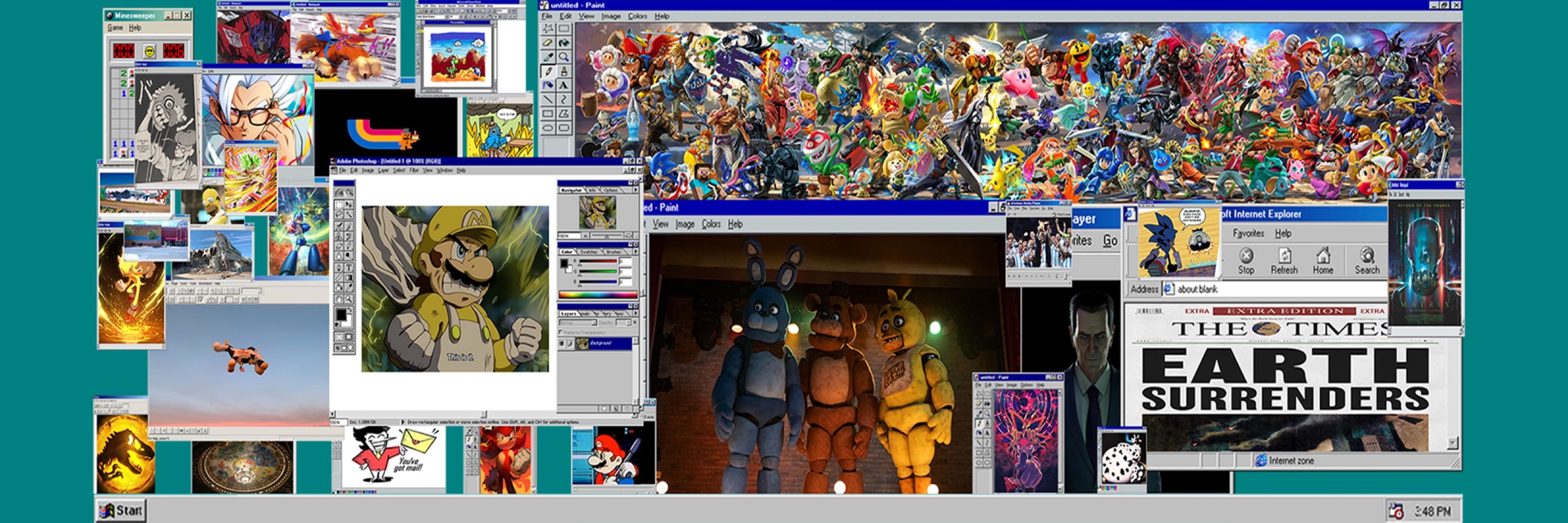Adjust the green G slider in Color panel
Viewport: 1568px width, 523px height.
pyautogui.click(x=598, y=271)
